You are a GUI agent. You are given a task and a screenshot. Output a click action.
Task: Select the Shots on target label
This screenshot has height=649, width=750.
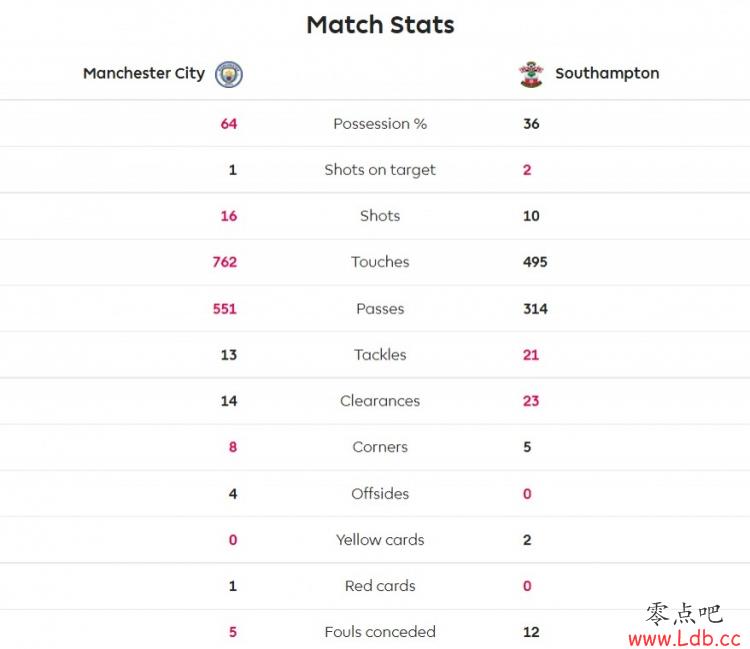pos(380,170)
